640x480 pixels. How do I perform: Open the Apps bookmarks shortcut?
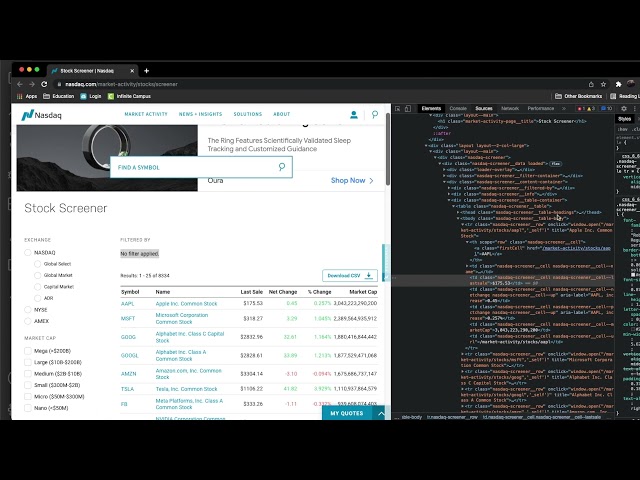(27, 96)
